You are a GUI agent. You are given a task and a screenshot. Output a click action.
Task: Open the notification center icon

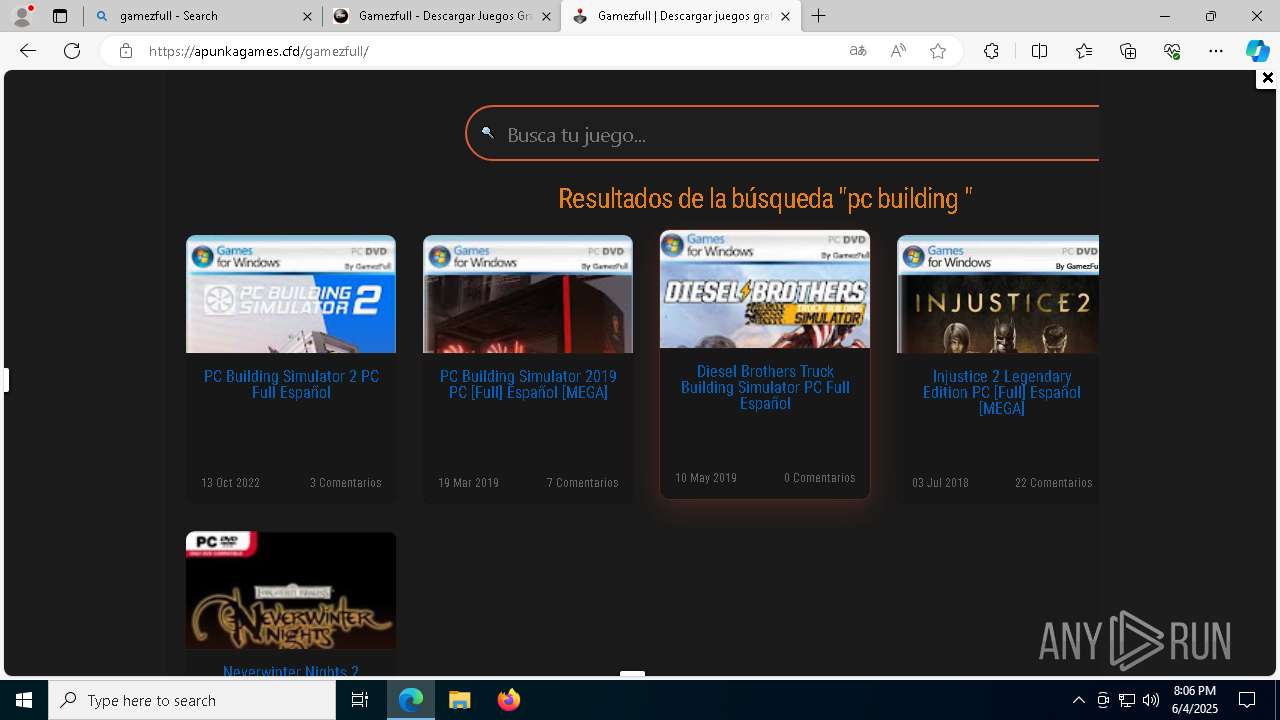(x=1247, y=700)
